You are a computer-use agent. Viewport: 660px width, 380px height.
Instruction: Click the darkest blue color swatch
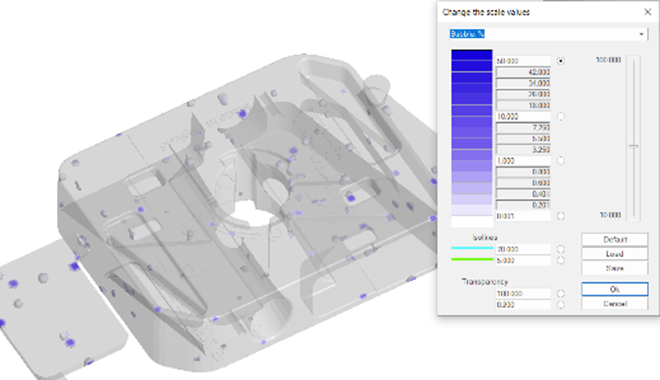[472, 55]
